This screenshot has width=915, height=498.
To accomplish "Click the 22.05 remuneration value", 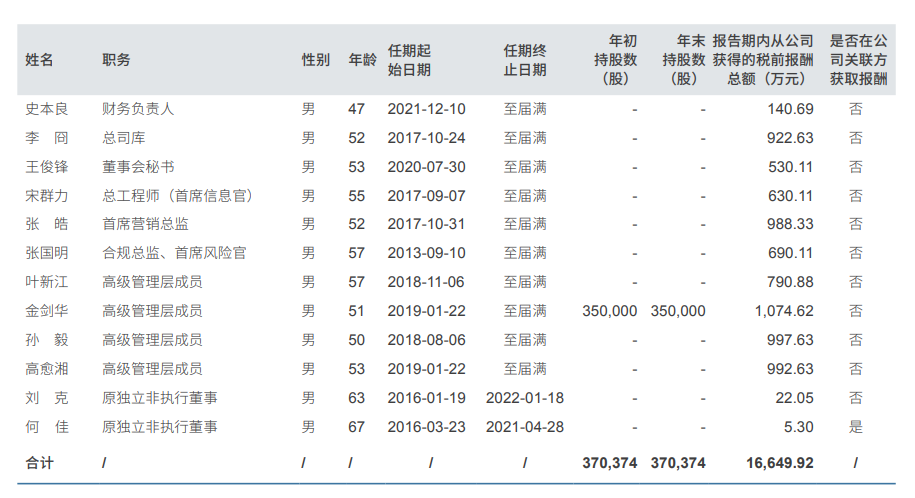I will point(794,398).
